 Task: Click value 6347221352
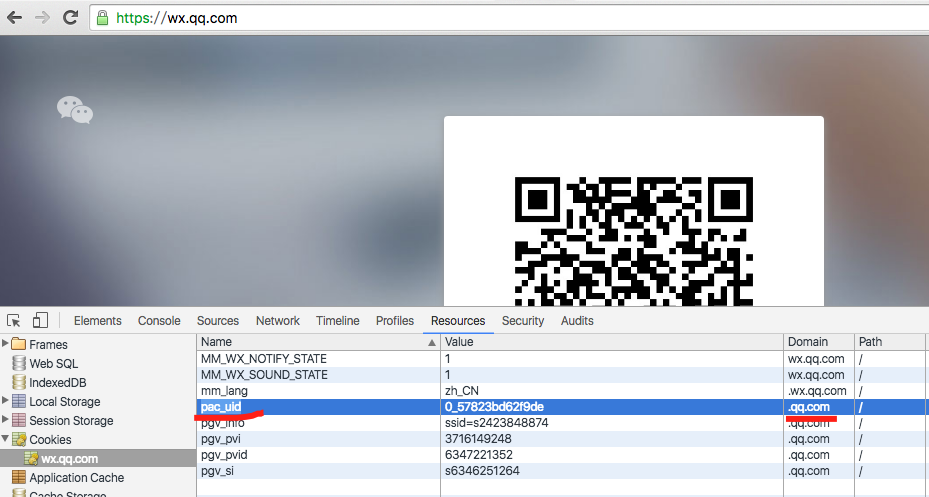point(478,455)
